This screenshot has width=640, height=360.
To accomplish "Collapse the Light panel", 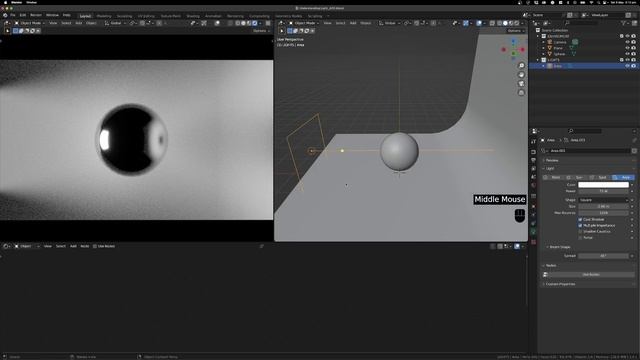I will click(x=549, y=168).
